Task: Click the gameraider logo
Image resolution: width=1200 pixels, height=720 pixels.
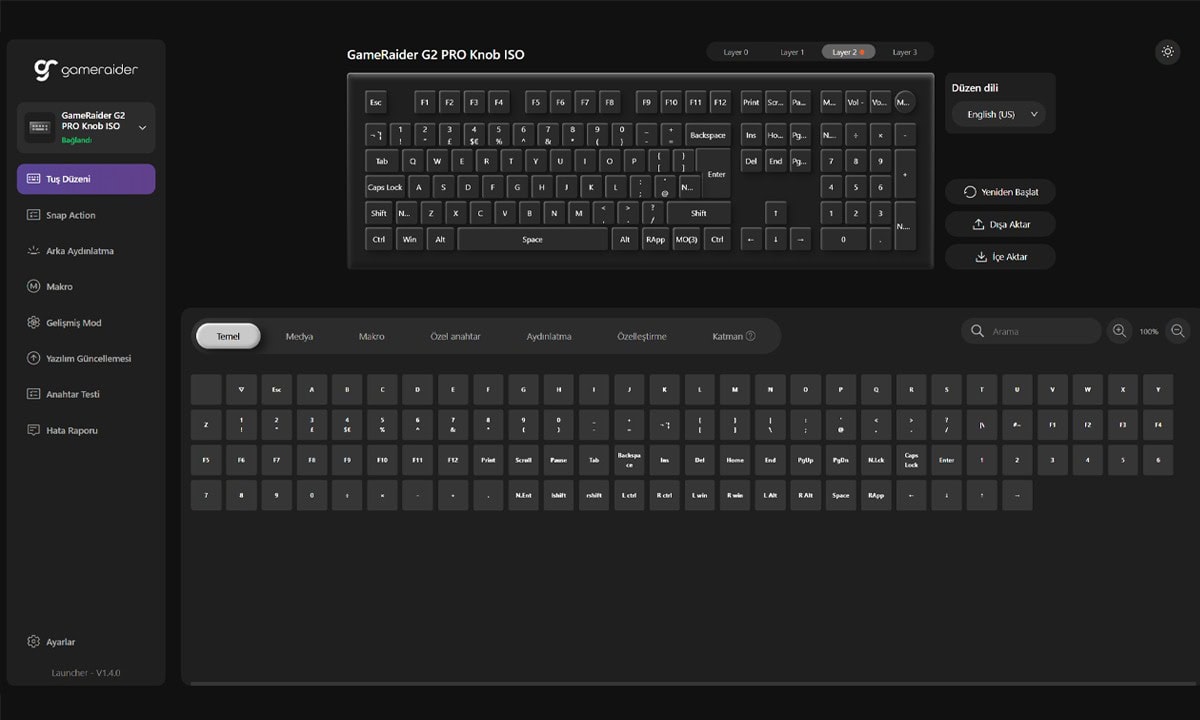Action: (86, 70)
